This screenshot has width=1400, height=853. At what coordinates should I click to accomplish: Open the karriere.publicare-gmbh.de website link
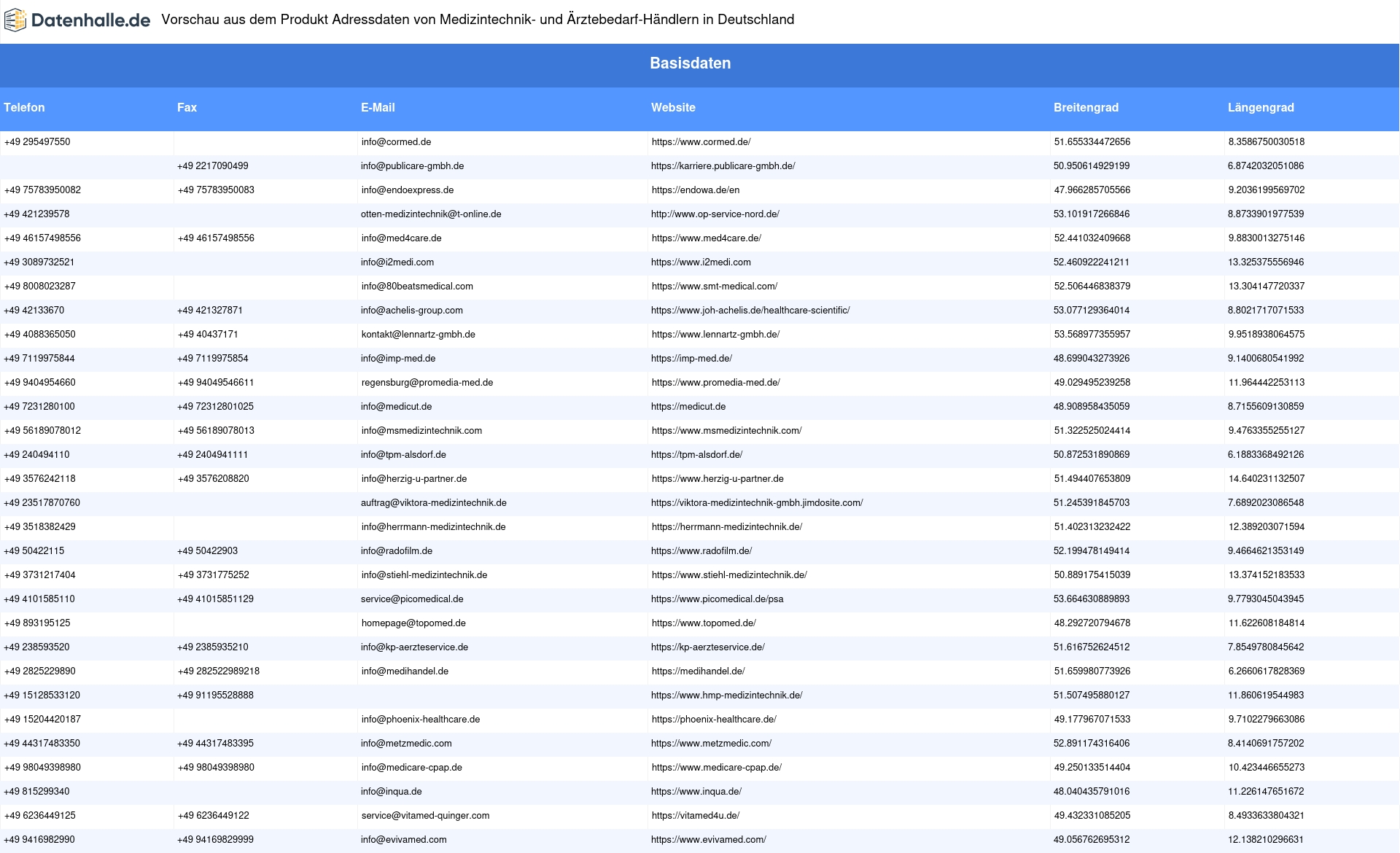pos(723,166)
